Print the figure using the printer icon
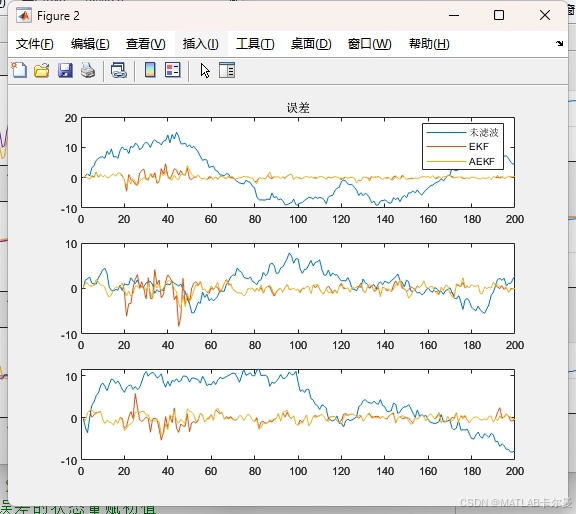The image size is (576, 514). tap(88, 70)
